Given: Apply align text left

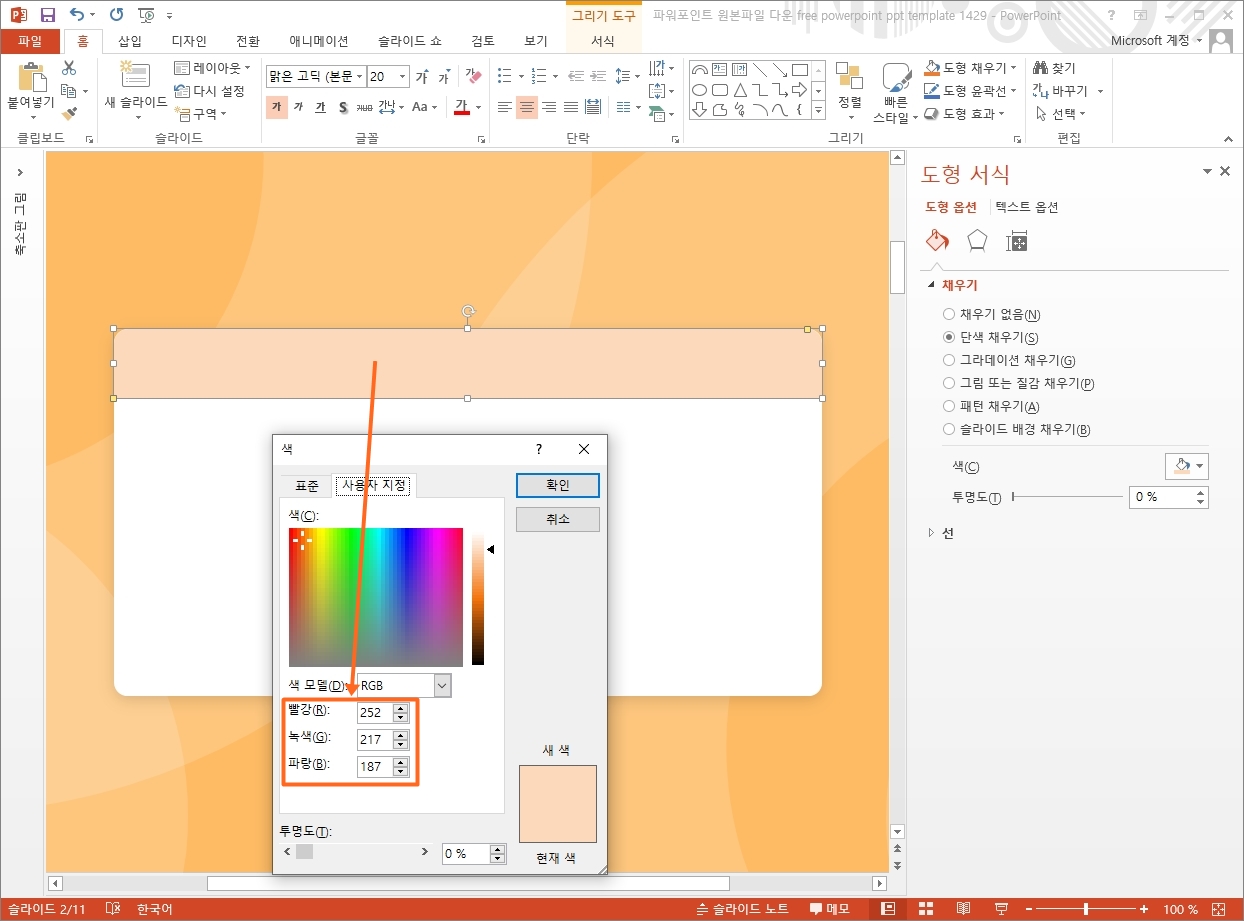Looking at the screenshot, I should tap(505, 107).
